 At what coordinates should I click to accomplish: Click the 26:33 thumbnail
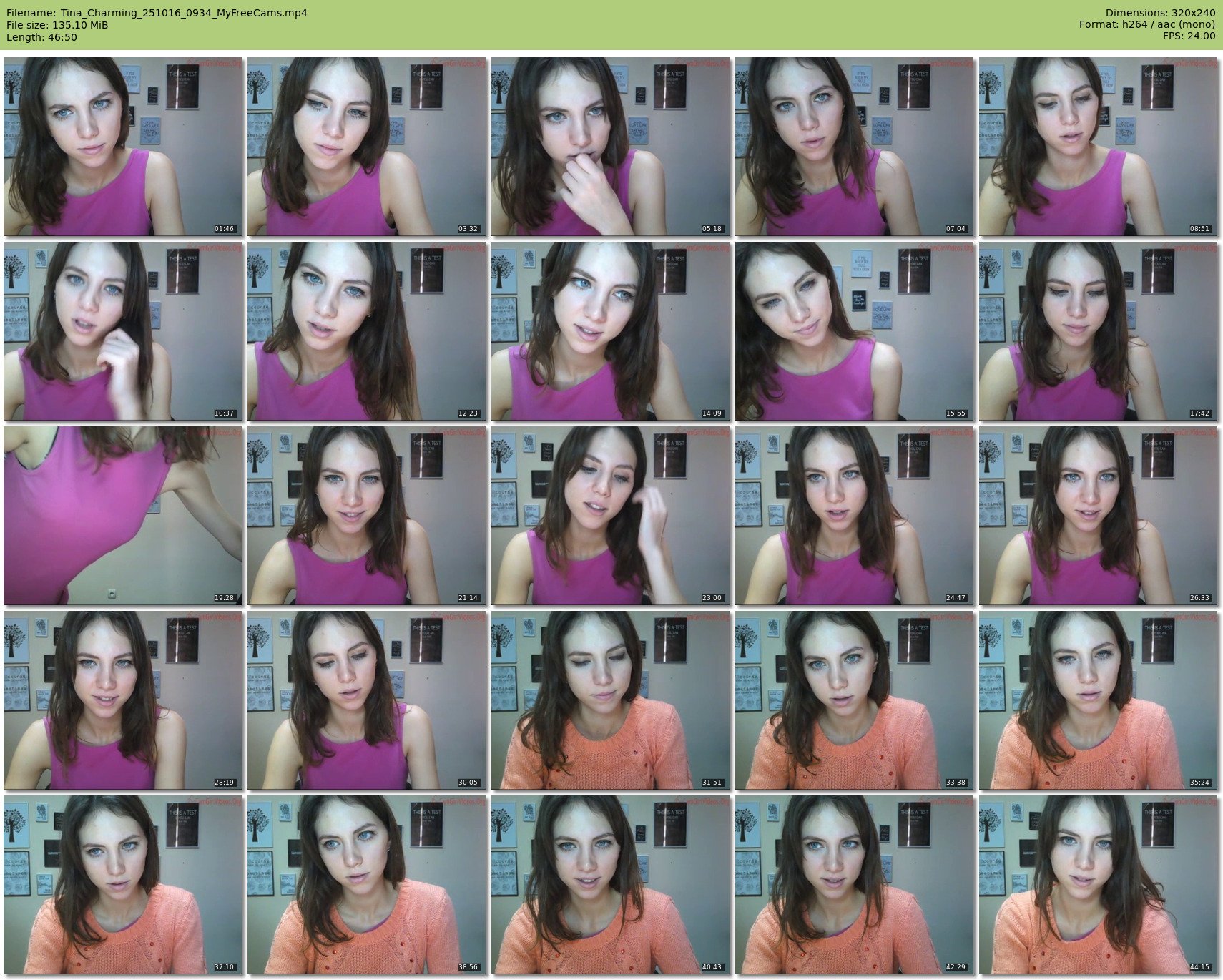pos(1099,516)
